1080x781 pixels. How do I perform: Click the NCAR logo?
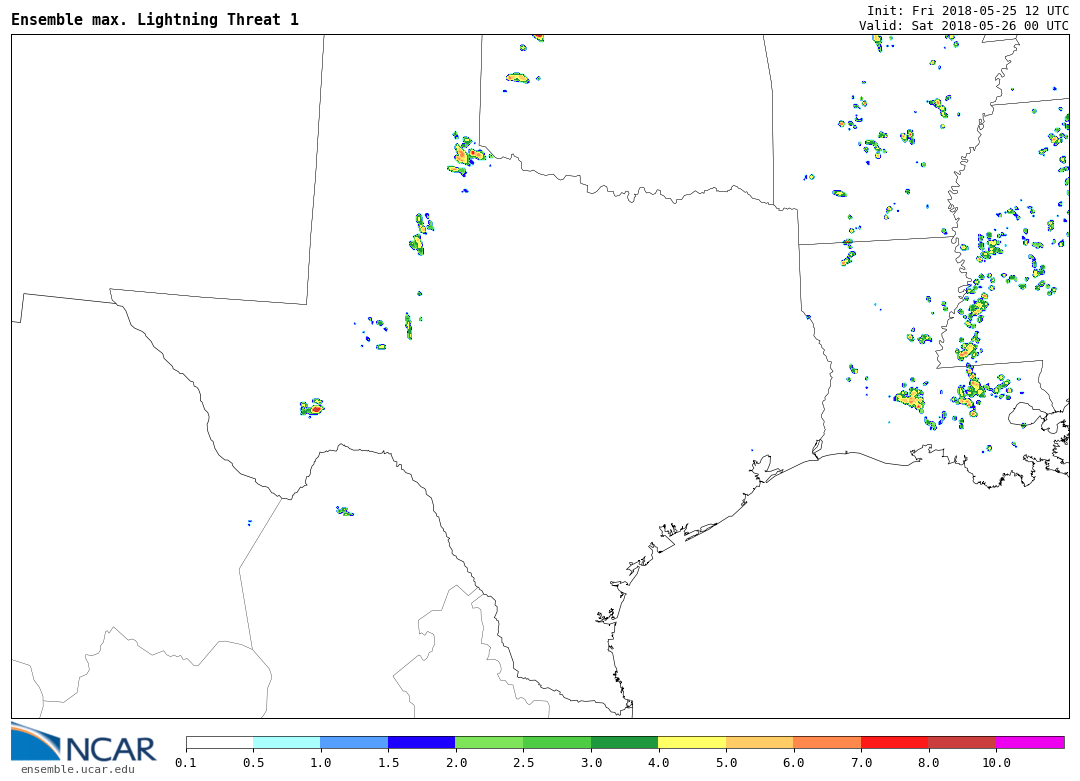(x=84, y=743)
